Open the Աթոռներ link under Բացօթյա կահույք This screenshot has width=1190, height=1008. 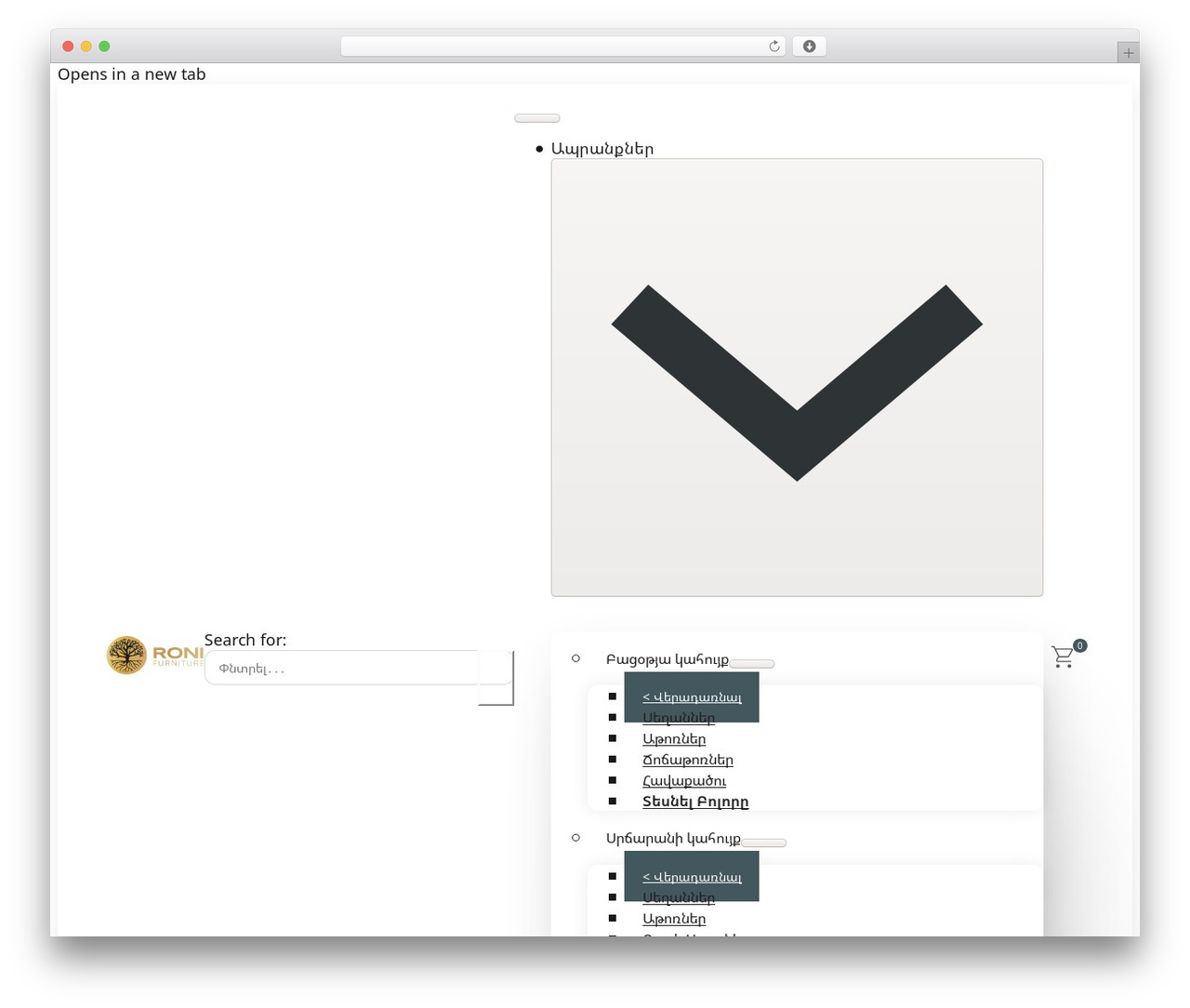(674, 739)
